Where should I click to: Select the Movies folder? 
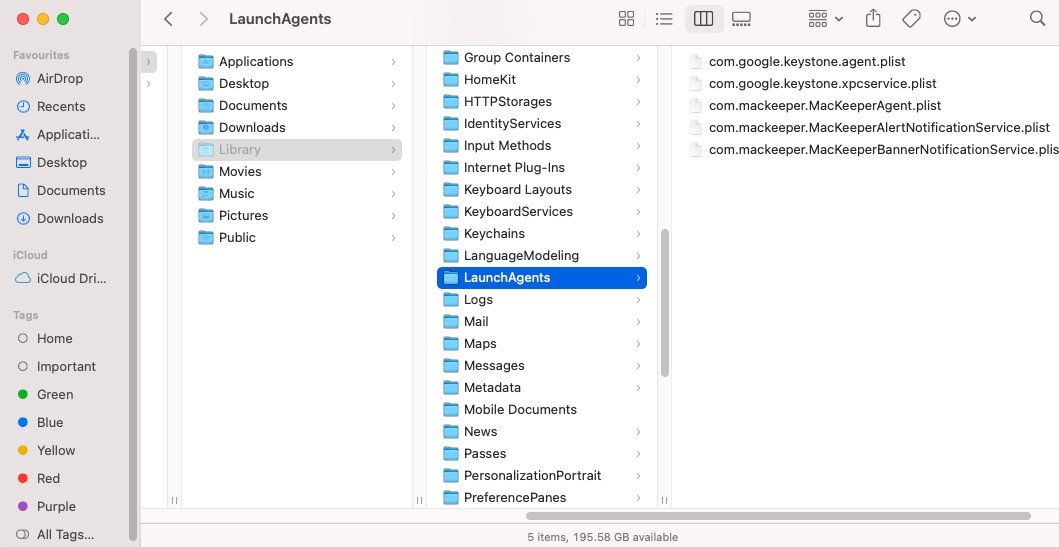click(297, 172)
